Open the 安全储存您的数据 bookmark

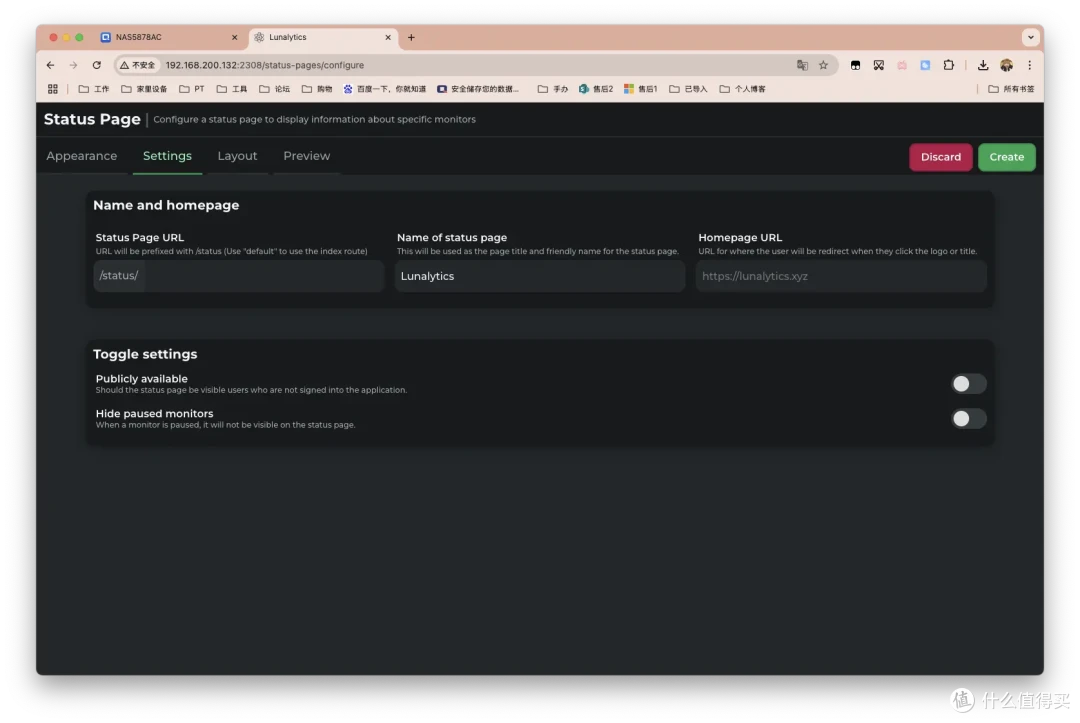pos(478,89)
